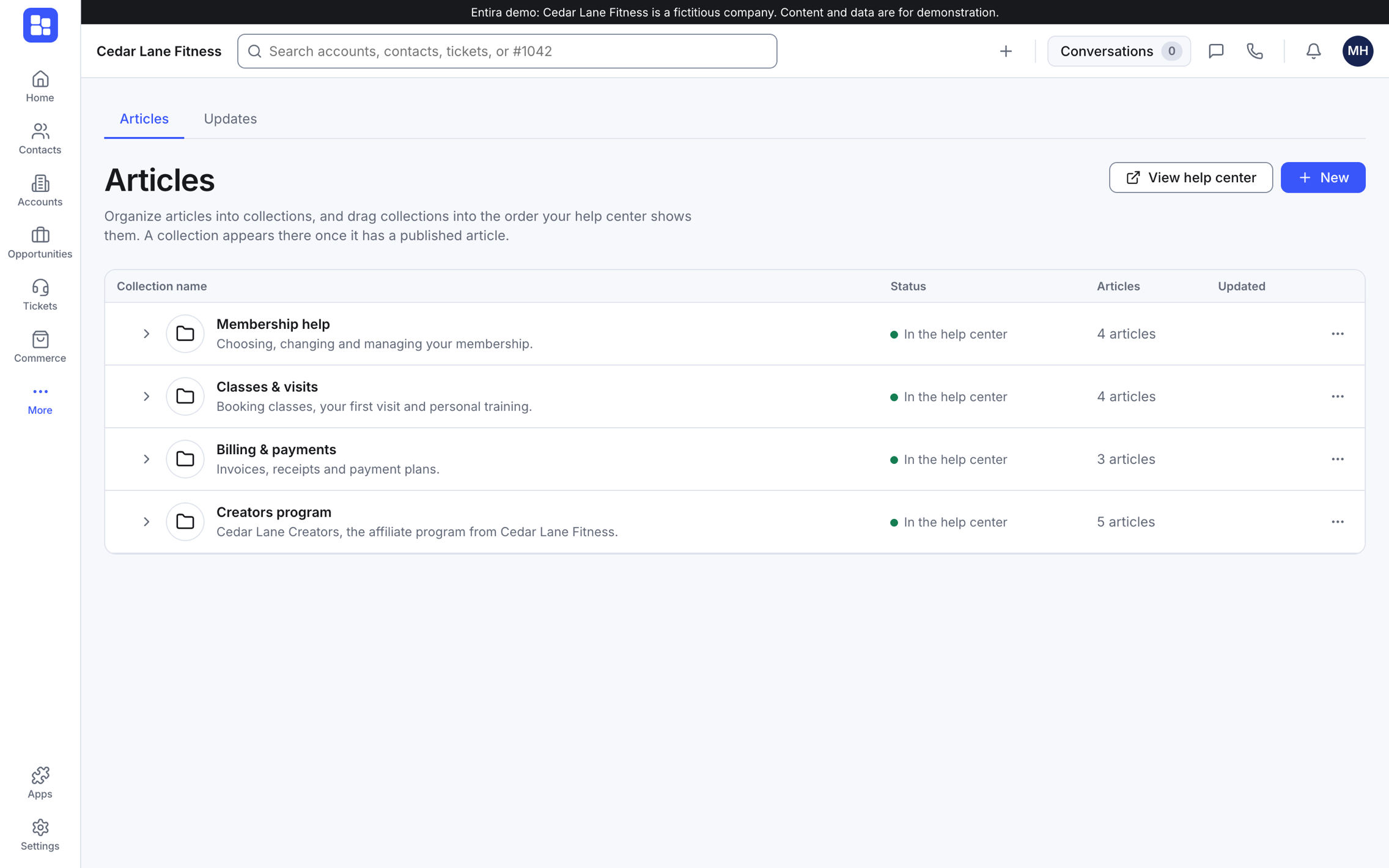Click the '5 articles' count

point(1125,522)
